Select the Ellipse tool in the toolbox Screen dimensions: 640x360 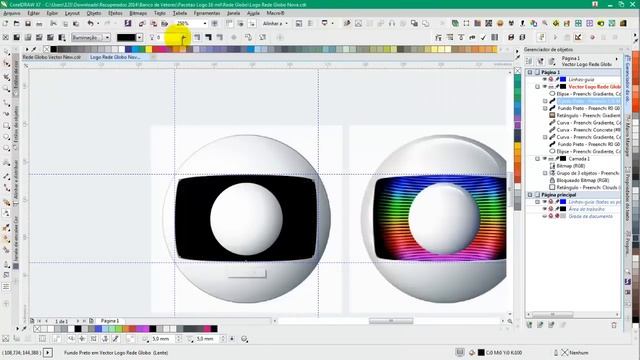(x=7, y=137)
